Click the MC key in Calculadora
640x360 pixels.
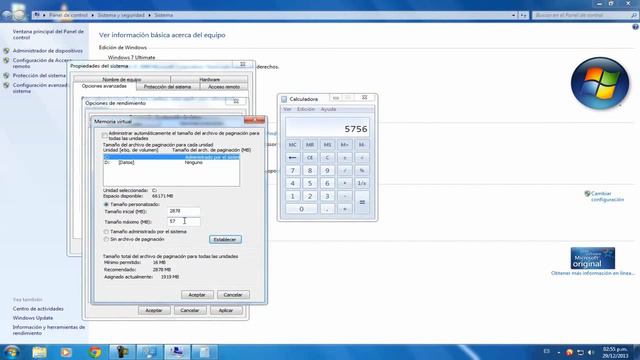[x=292, y=145]
